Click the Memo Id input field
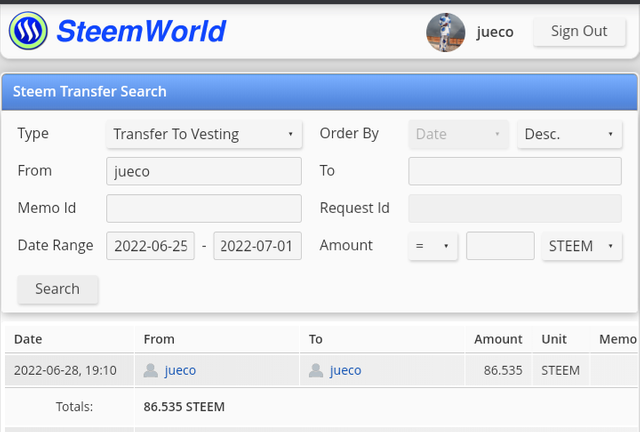The height and width of the screenshot is (432, 640). point(203,208)
